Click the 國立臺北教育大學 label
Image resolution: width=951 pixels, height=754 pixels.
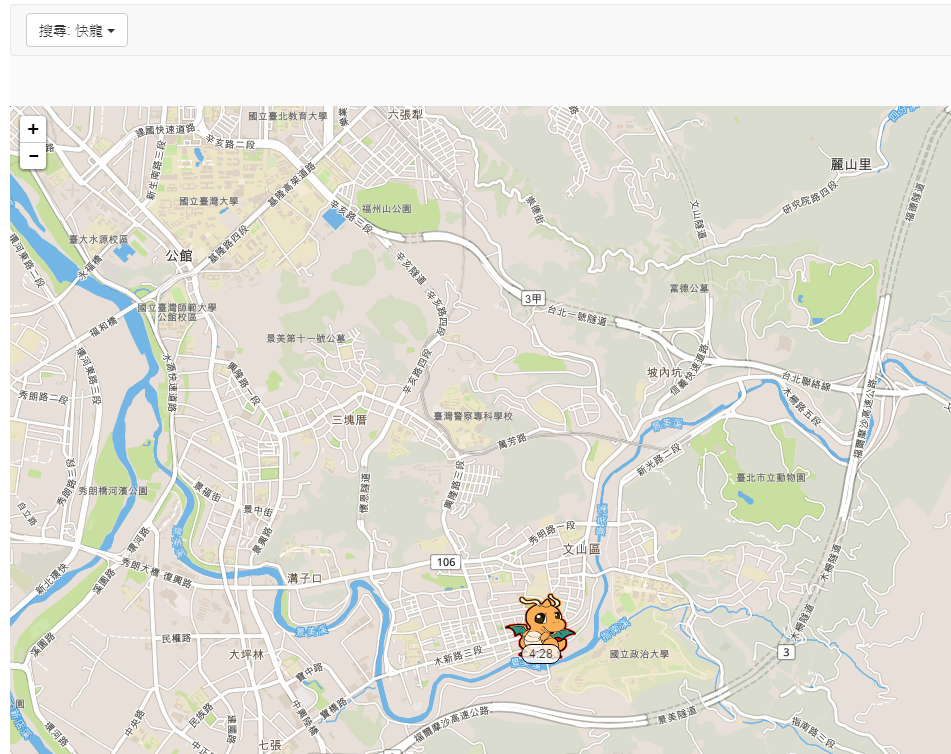(x=287, y=116)
